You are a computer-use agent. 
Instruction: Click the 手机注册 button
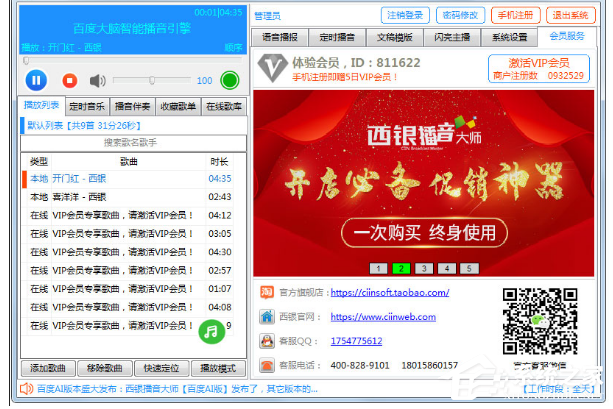[515, 15]
